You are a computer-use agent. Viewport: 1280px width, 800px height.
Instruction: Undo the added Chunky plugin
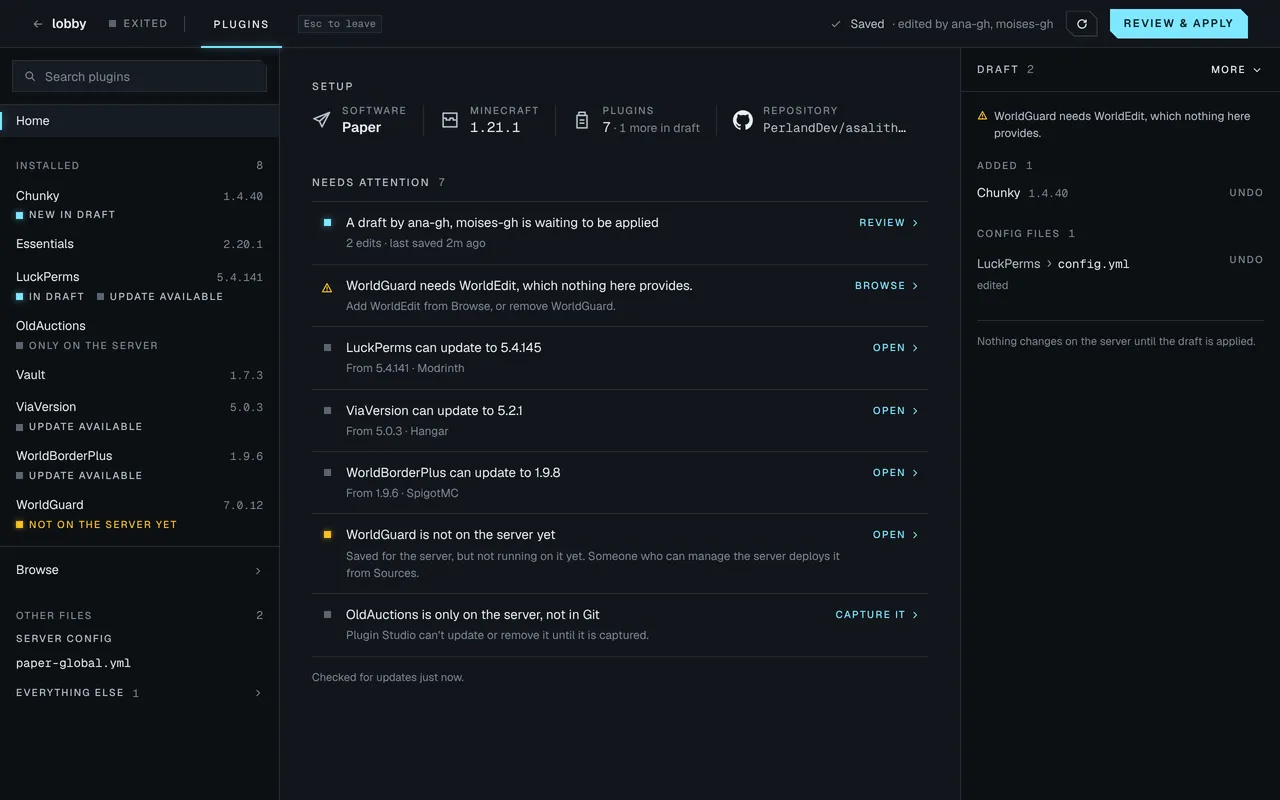coord(1246,193)
